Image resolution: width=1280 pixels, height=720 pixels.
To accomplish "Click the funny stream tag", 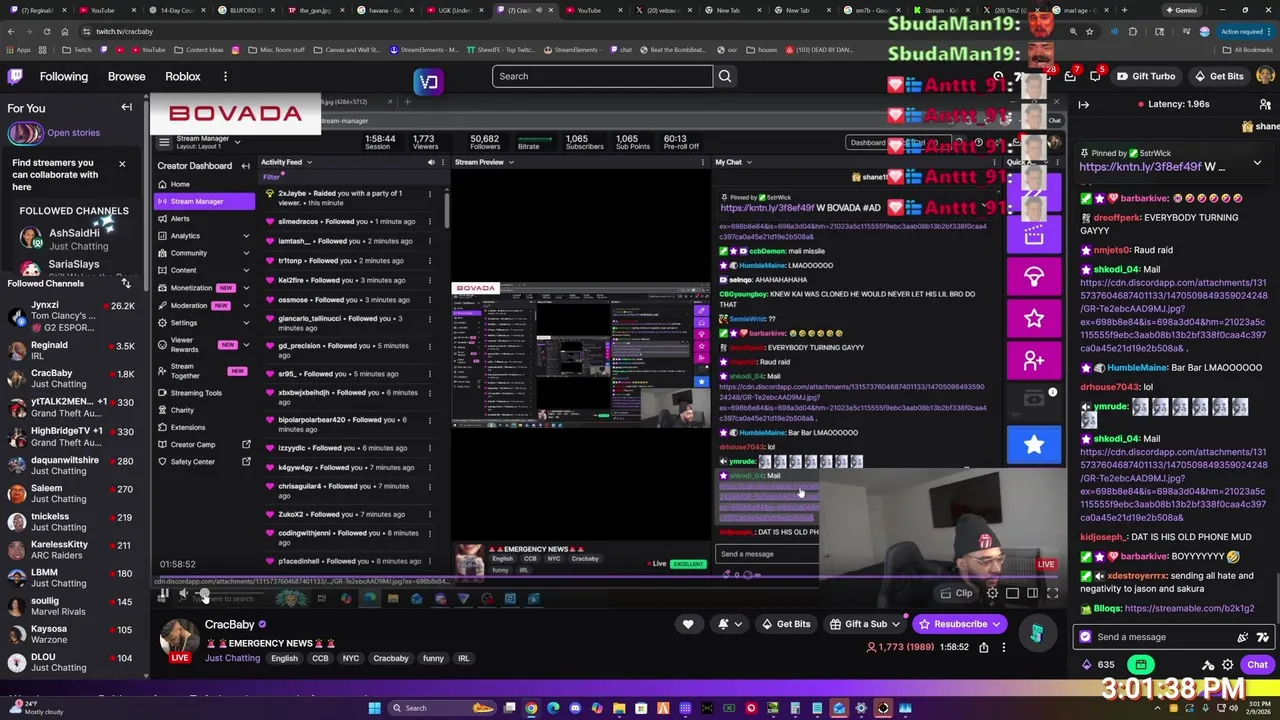I will coord(433,659).
